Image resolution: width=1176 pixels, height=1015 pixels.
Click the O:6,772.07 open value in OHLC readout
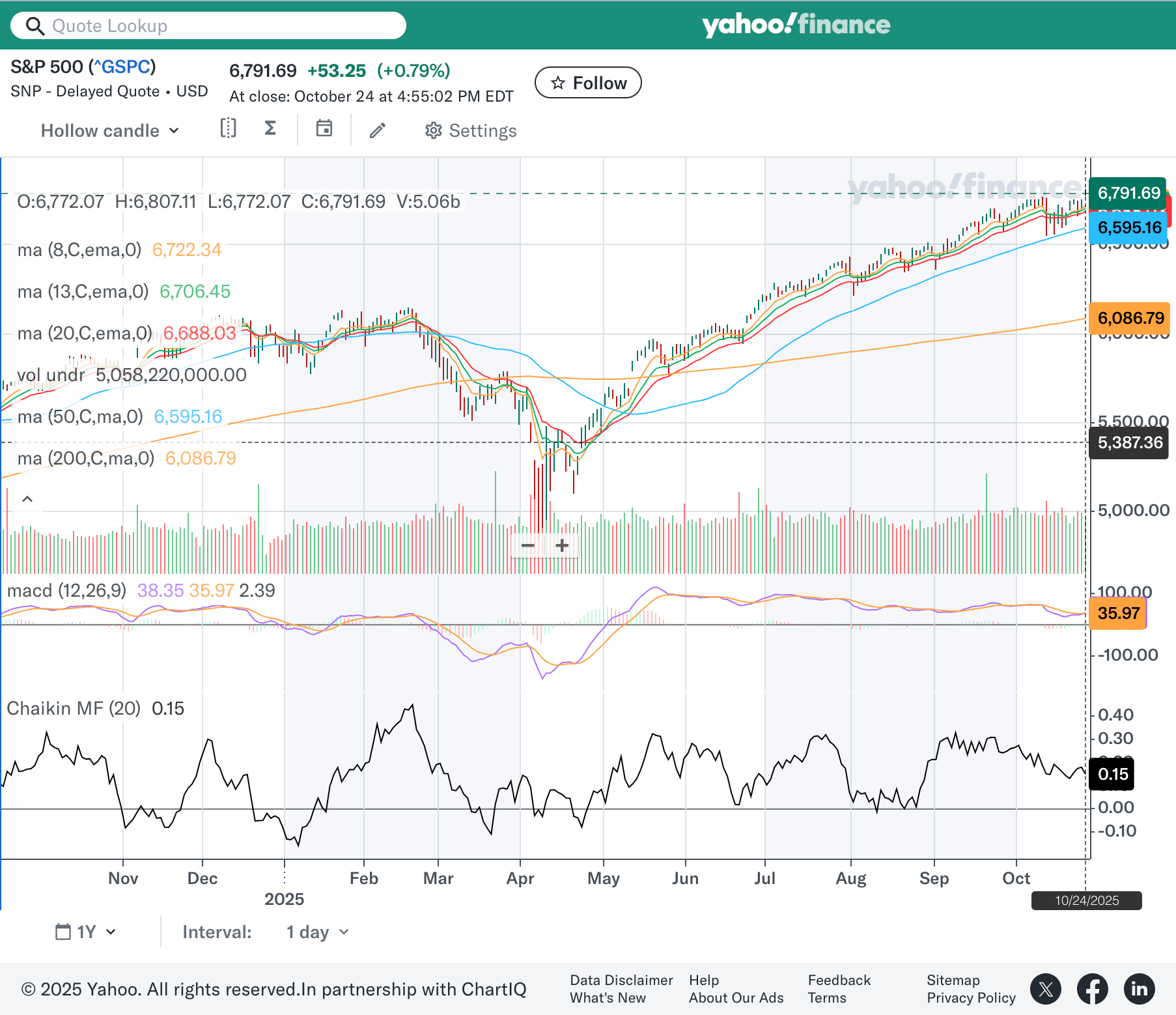pyautogui.click(x=60, y=201)
